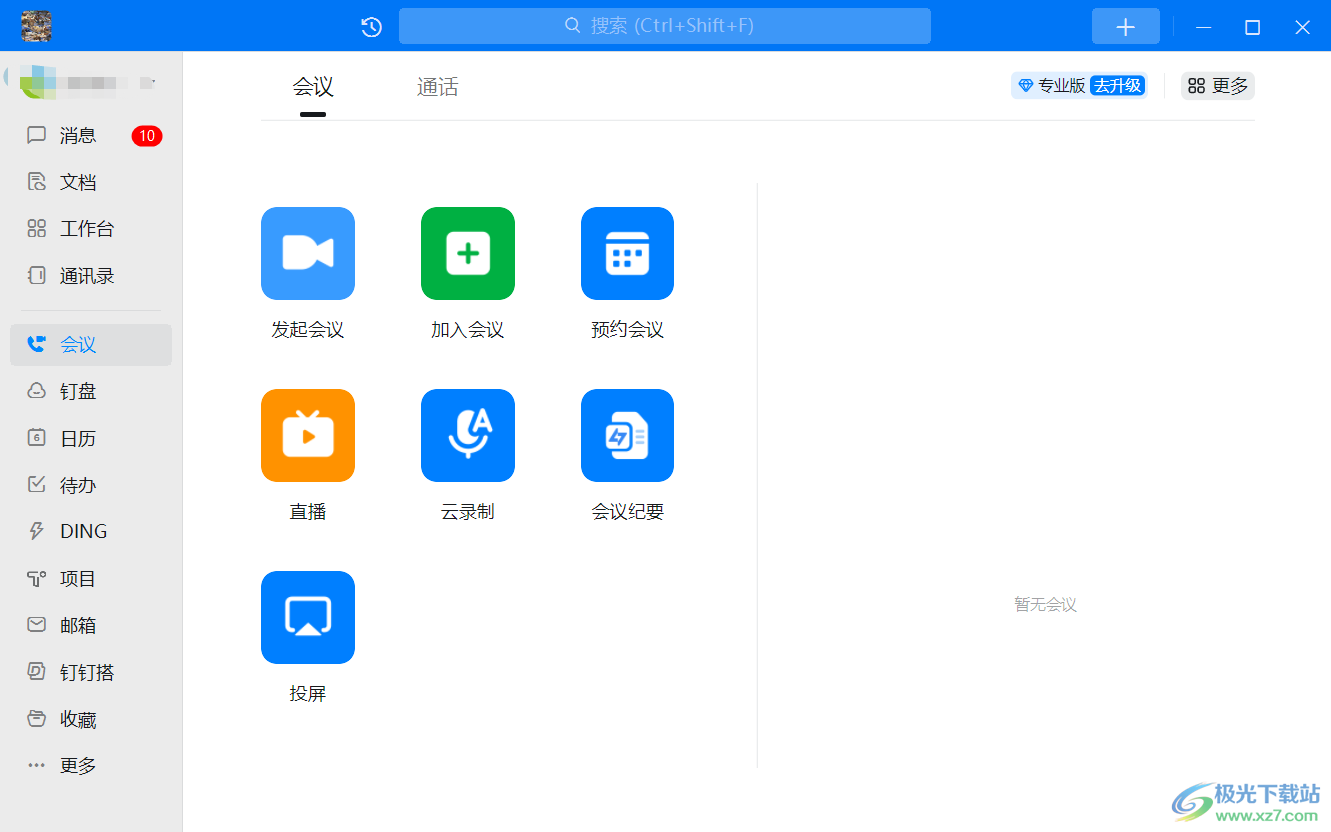Screen dimensions: 1331x832
Task: Open 云录制 cloud recording icon
Action: (x=468, y=435)
